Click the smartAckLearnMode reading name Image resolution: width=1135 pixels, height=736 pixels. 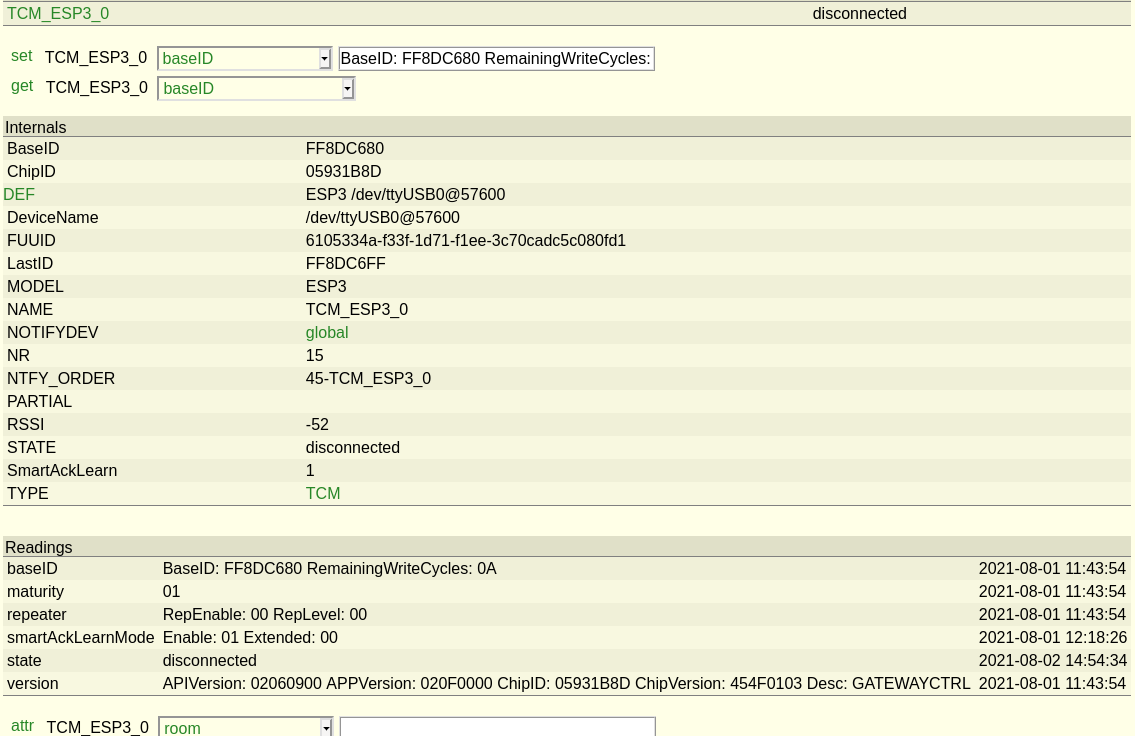[81, 638]
